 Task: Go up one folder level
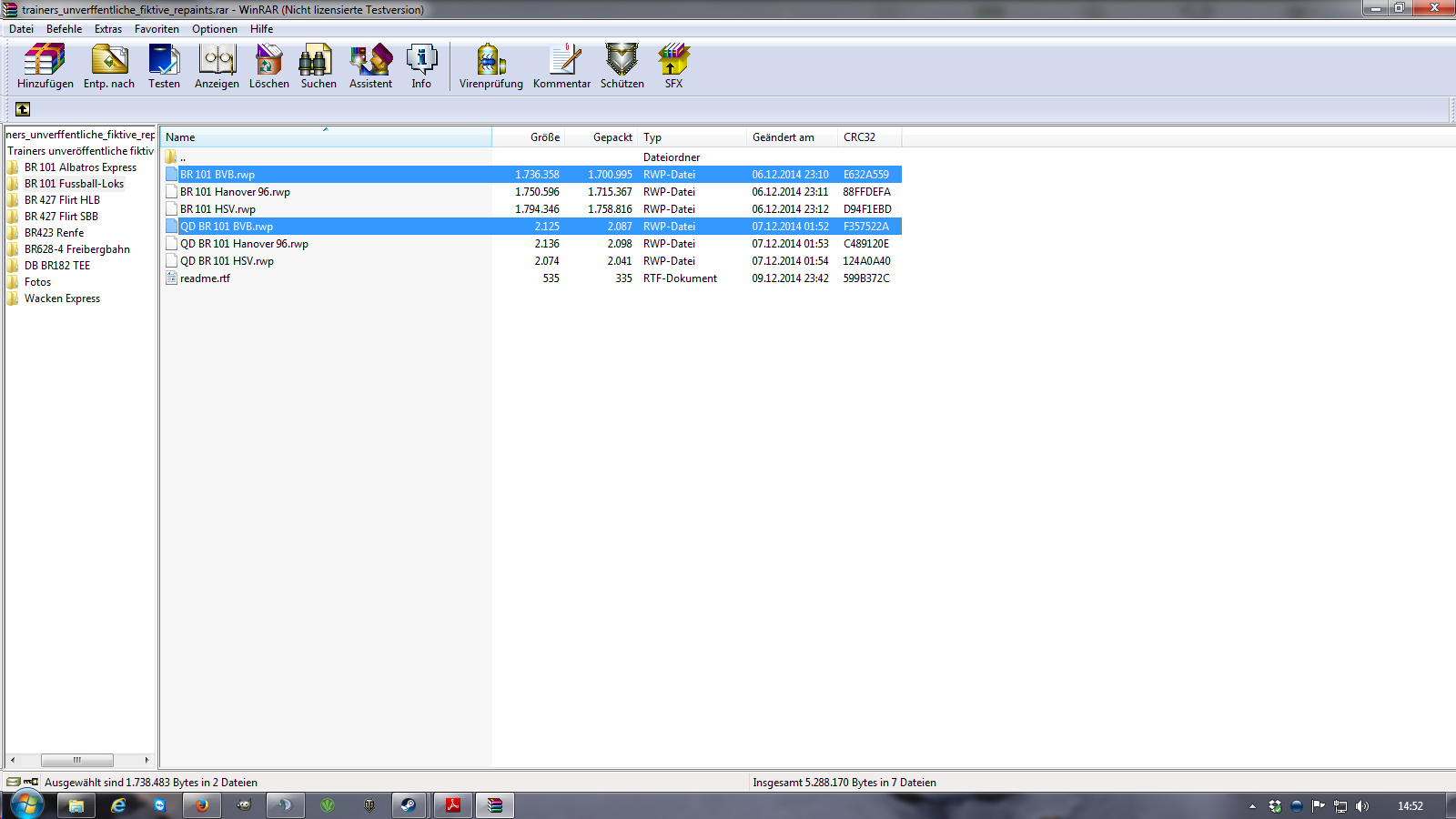[x=23, y=109]
